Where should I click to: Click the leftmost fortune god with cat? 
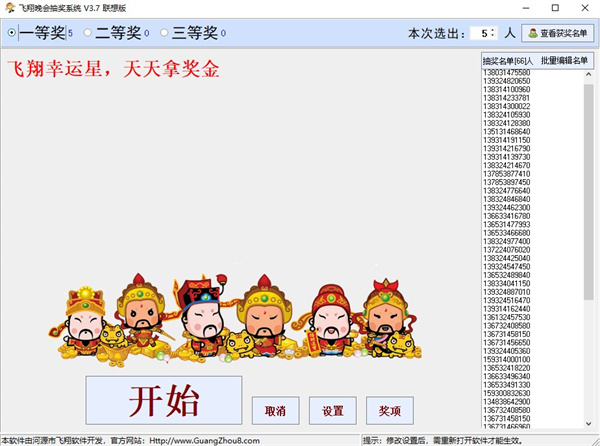click(x=85, y=322)
